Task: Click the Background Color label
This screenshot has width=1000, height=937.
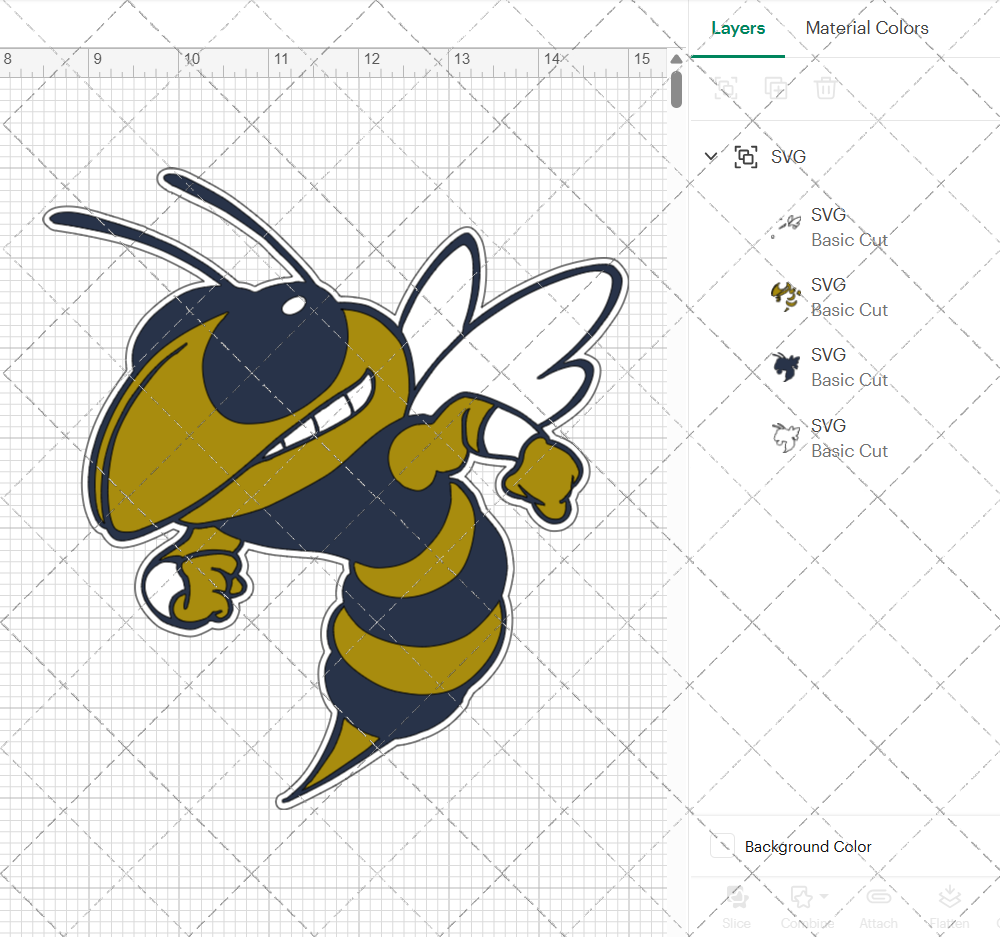Action: pyautogui.click(x=808, y=846)
